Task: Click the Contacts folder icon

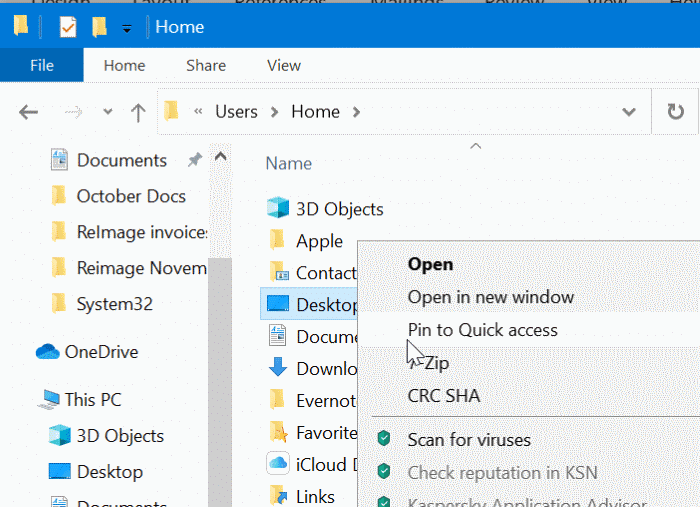Action: [x=279, y=271]
